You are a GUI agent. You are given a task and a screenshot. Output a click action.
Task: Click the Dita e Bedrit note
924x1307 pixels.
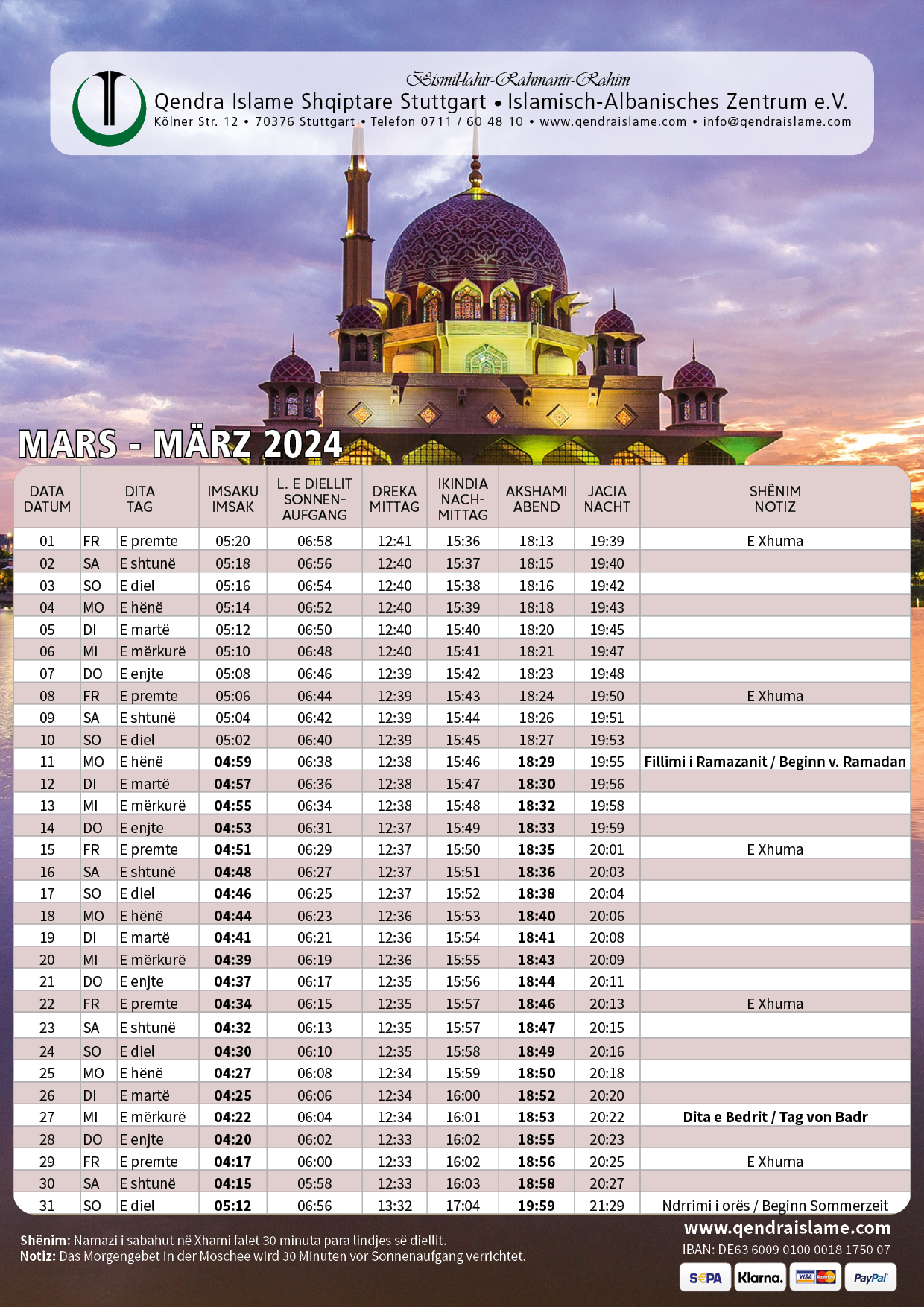[774, 1117]
